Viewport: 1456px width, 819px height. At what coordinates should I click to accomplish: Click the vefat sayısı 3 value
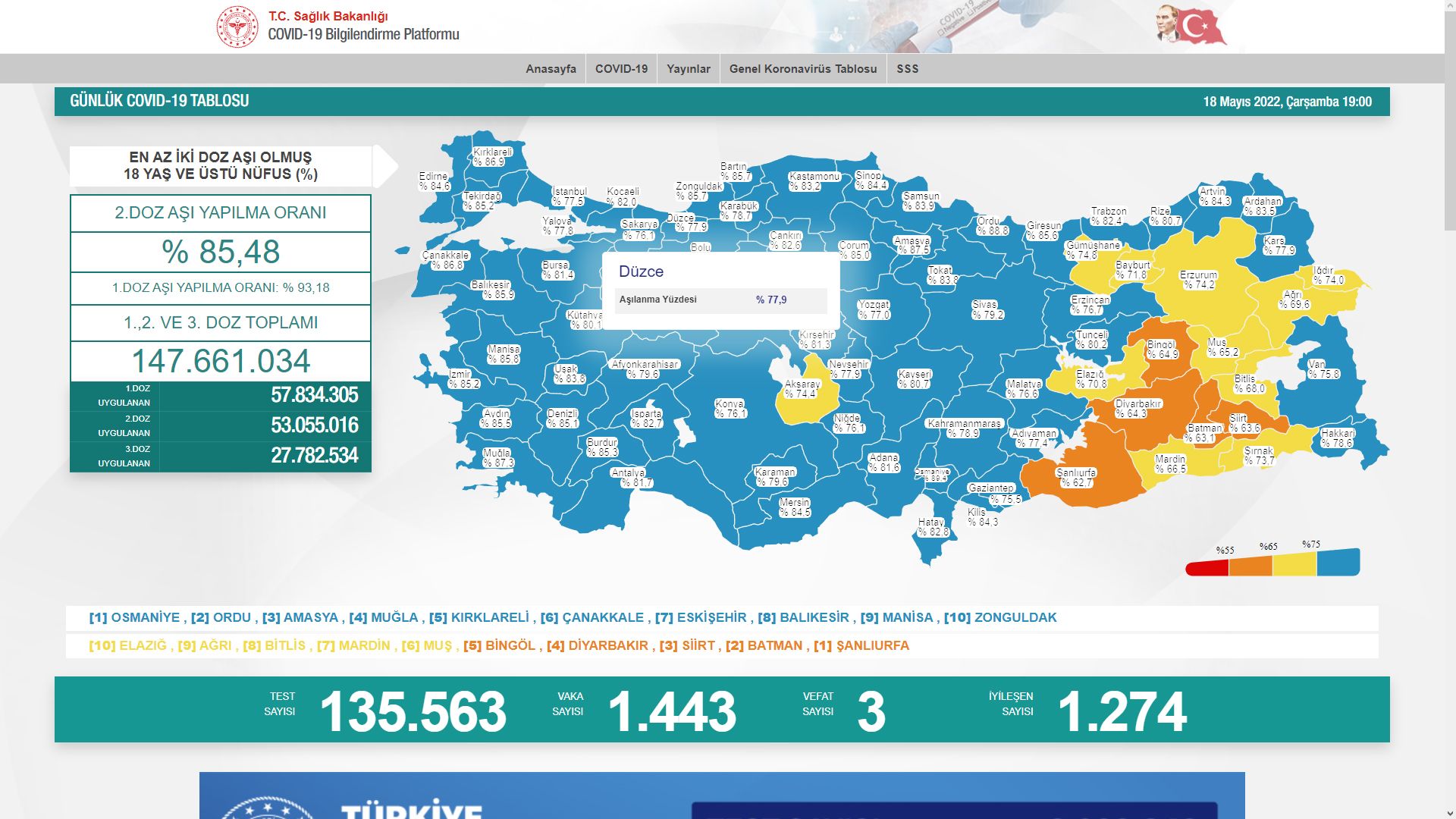pyautogui.click(x=871, y=711)
